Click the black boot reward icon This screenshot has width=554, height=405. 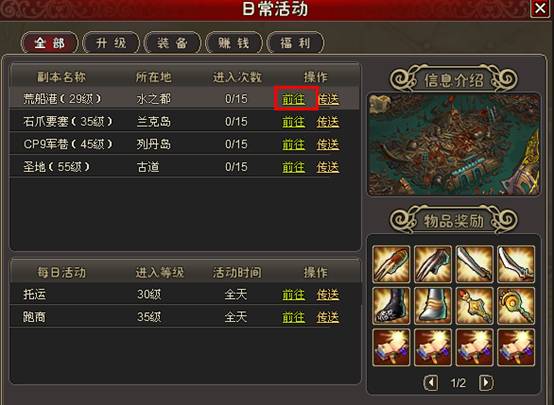tap(391, 306)
